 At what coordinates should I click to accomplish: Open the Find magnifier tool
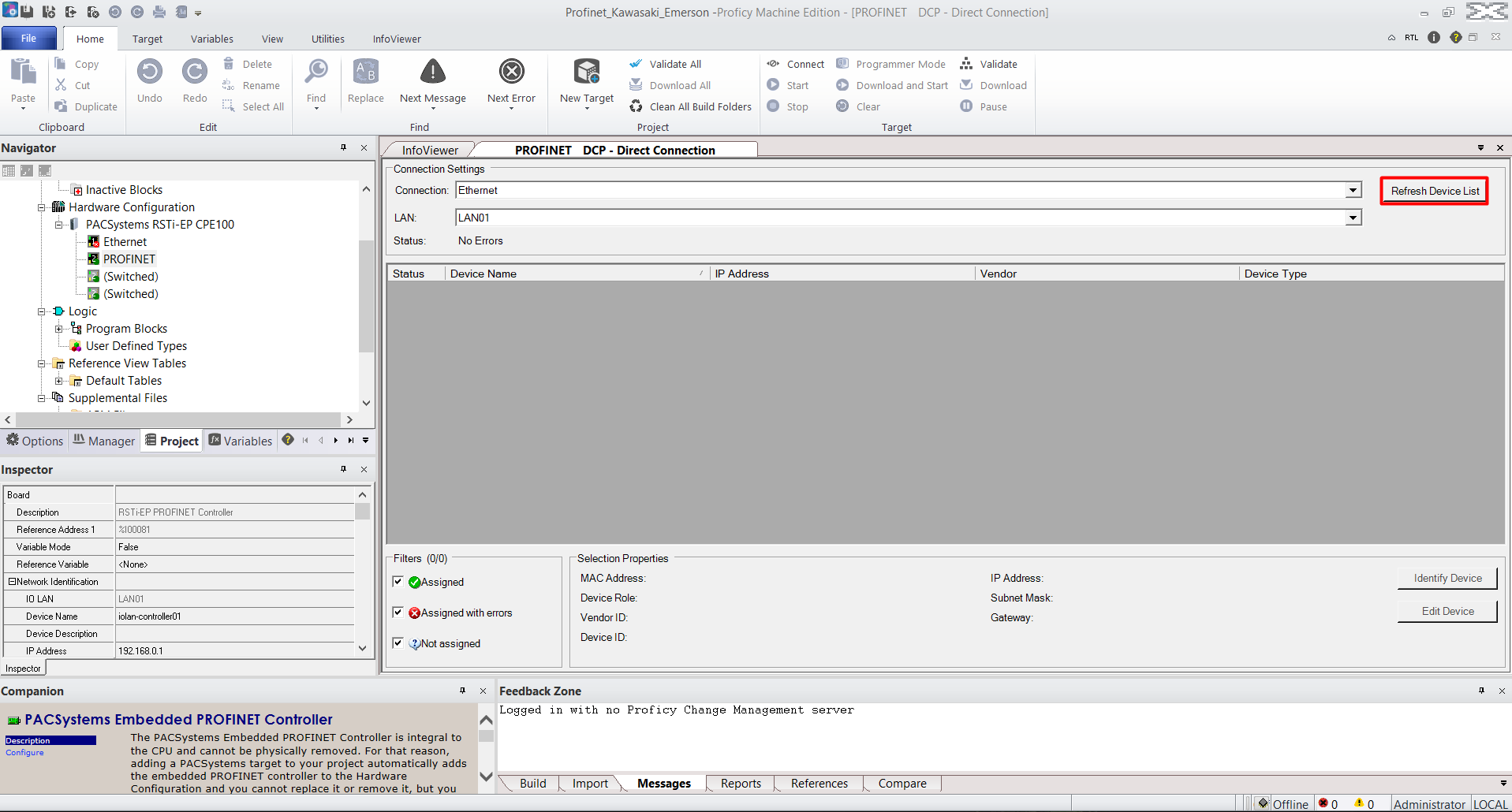(x=316, y=72)
